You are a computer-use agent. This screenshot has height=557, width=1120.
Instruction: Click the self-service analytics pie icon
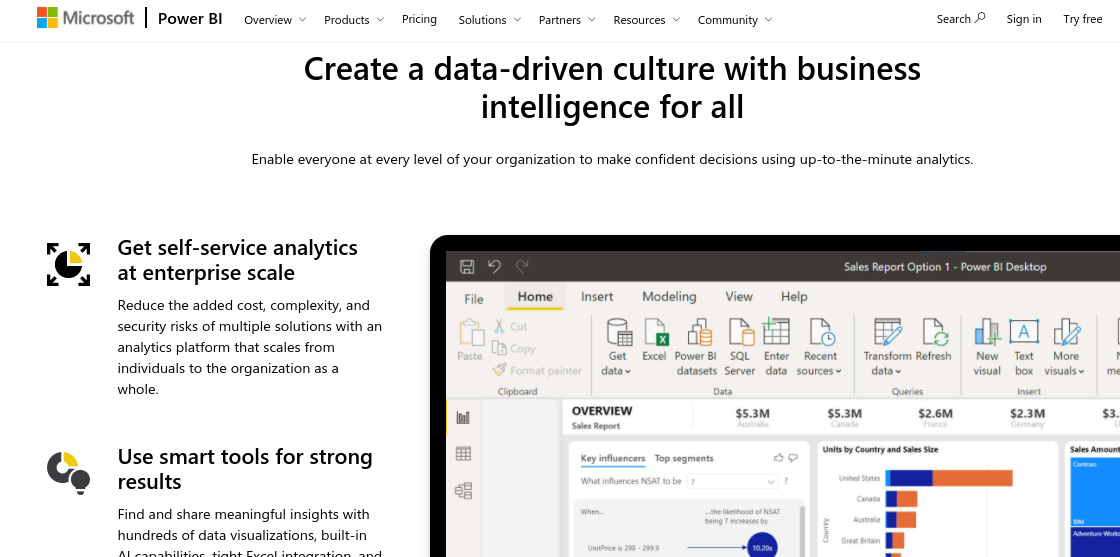click(x=69, y=264)
